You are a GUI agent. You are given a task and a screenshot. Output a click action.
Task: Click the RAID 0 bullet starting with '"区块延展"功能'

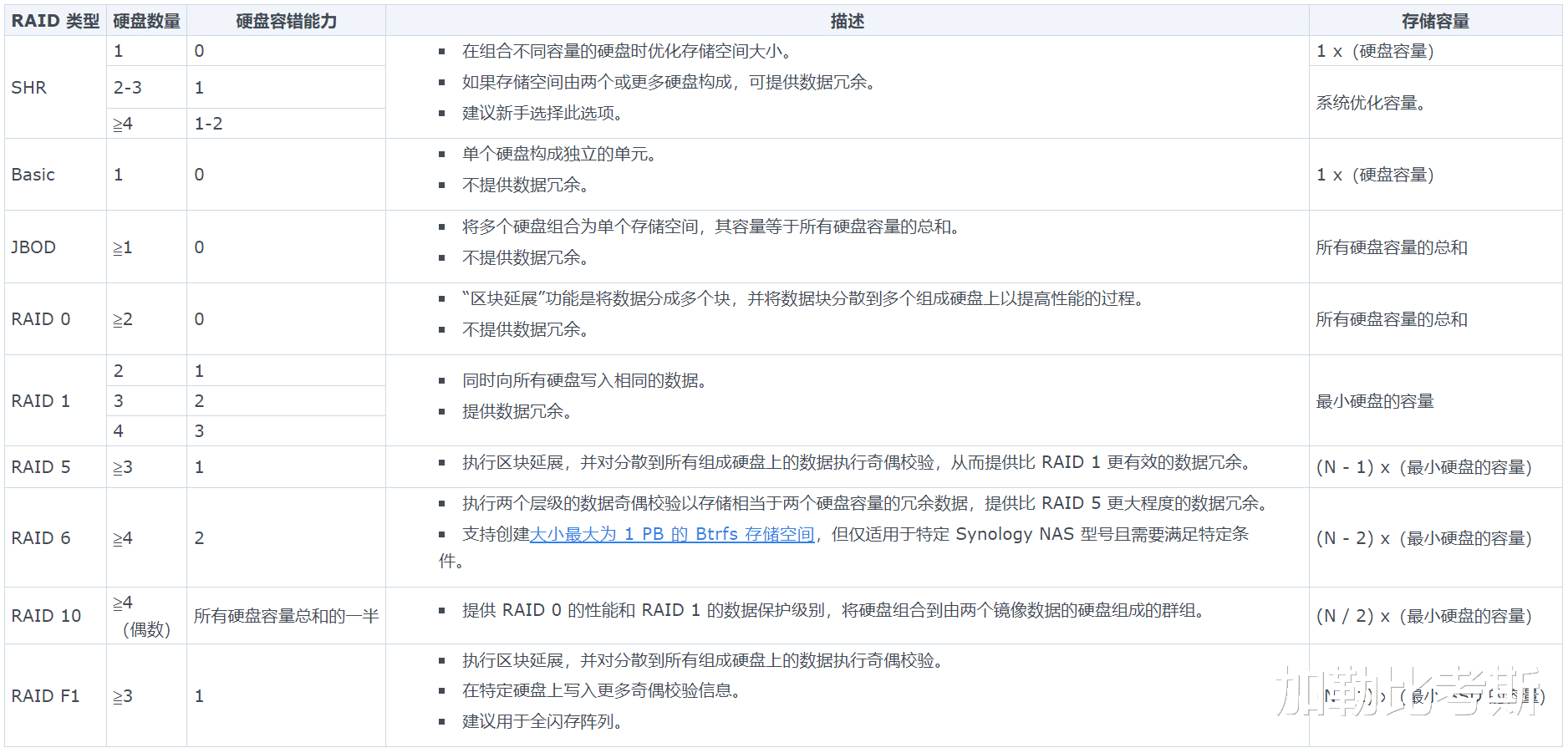(803, 298)
